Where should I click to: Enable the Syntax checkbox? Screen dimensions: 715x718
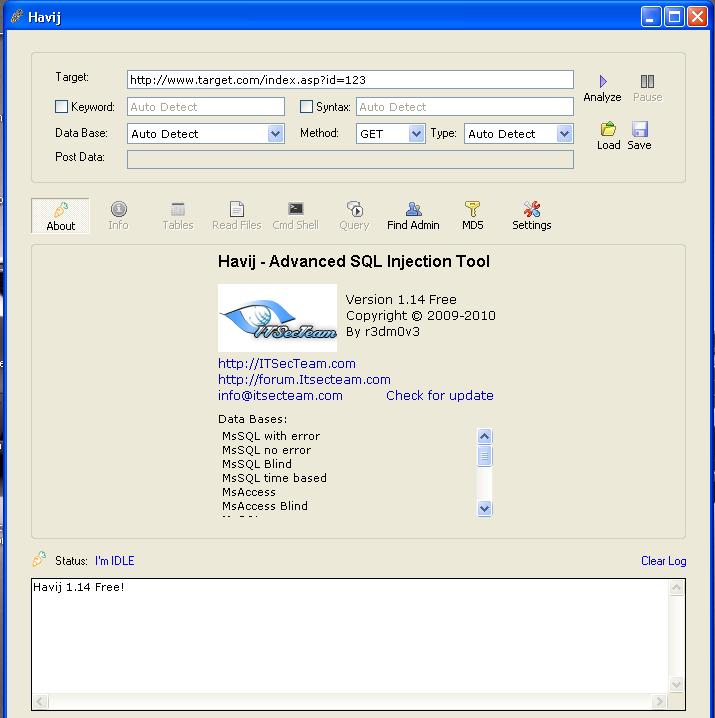coord(306,107)
